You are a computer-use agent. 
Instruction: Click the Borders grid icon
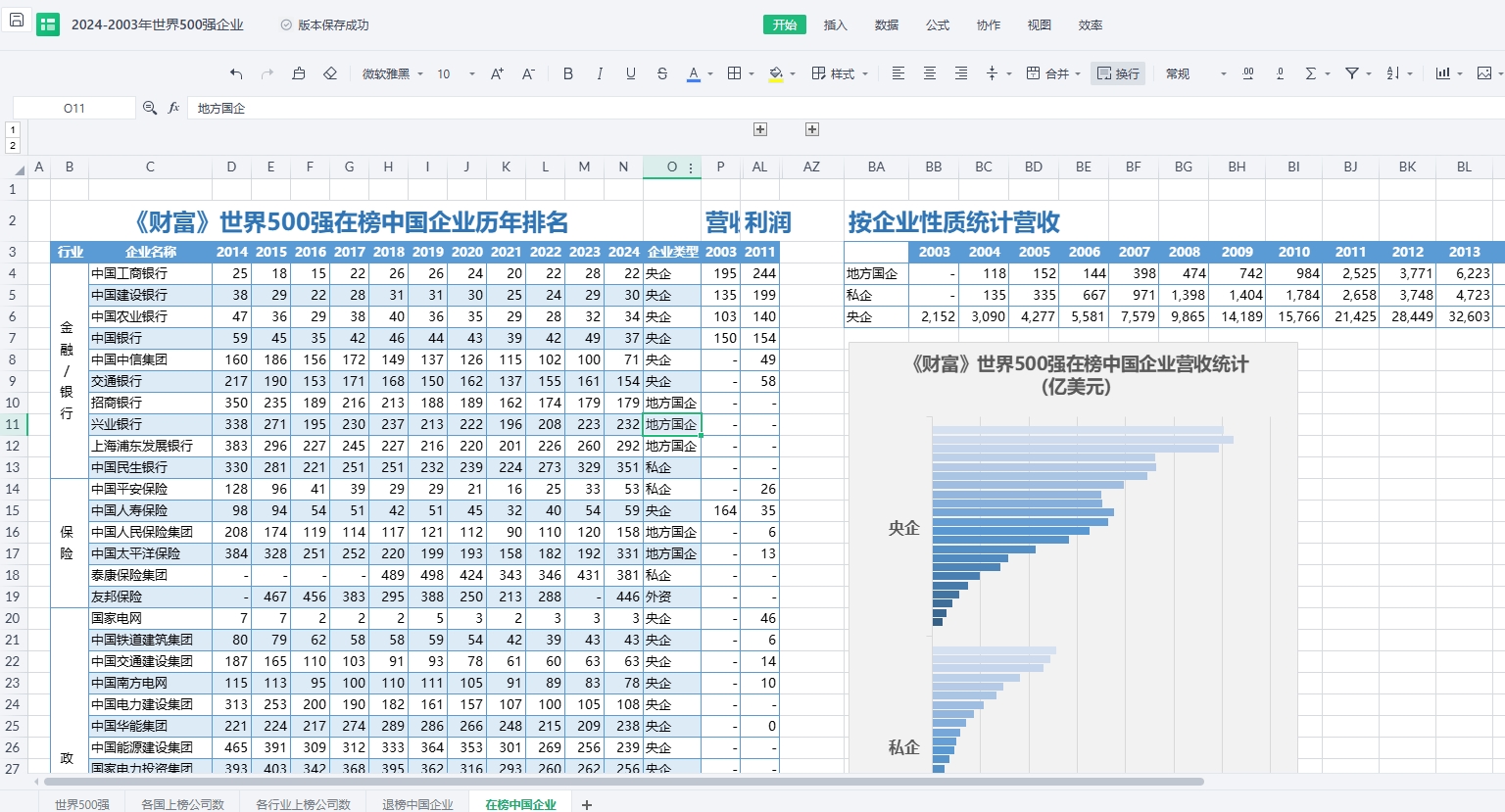click(734, 73)
